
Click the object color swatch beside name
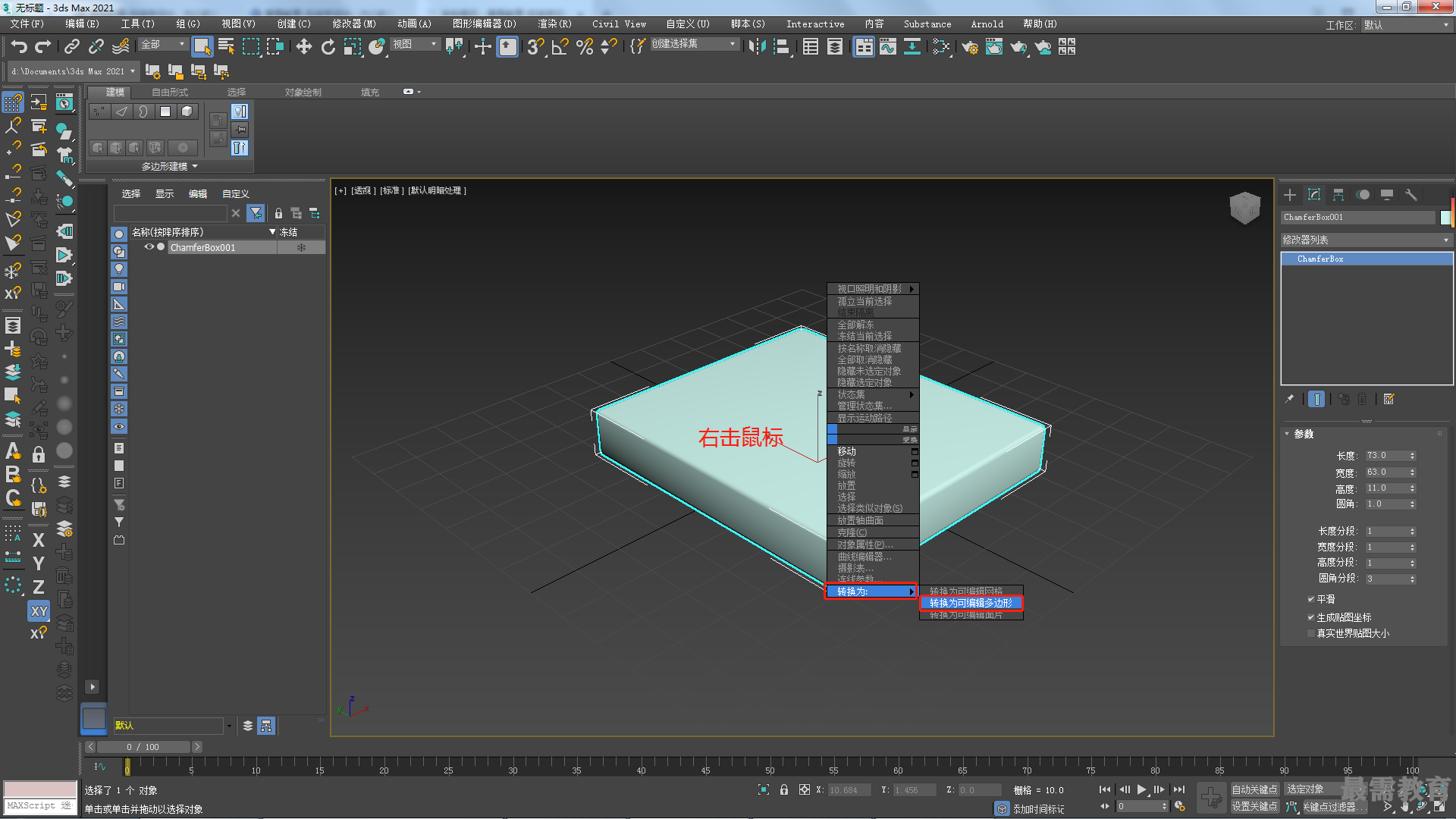pyautogui.click(x=1445, y=218)
